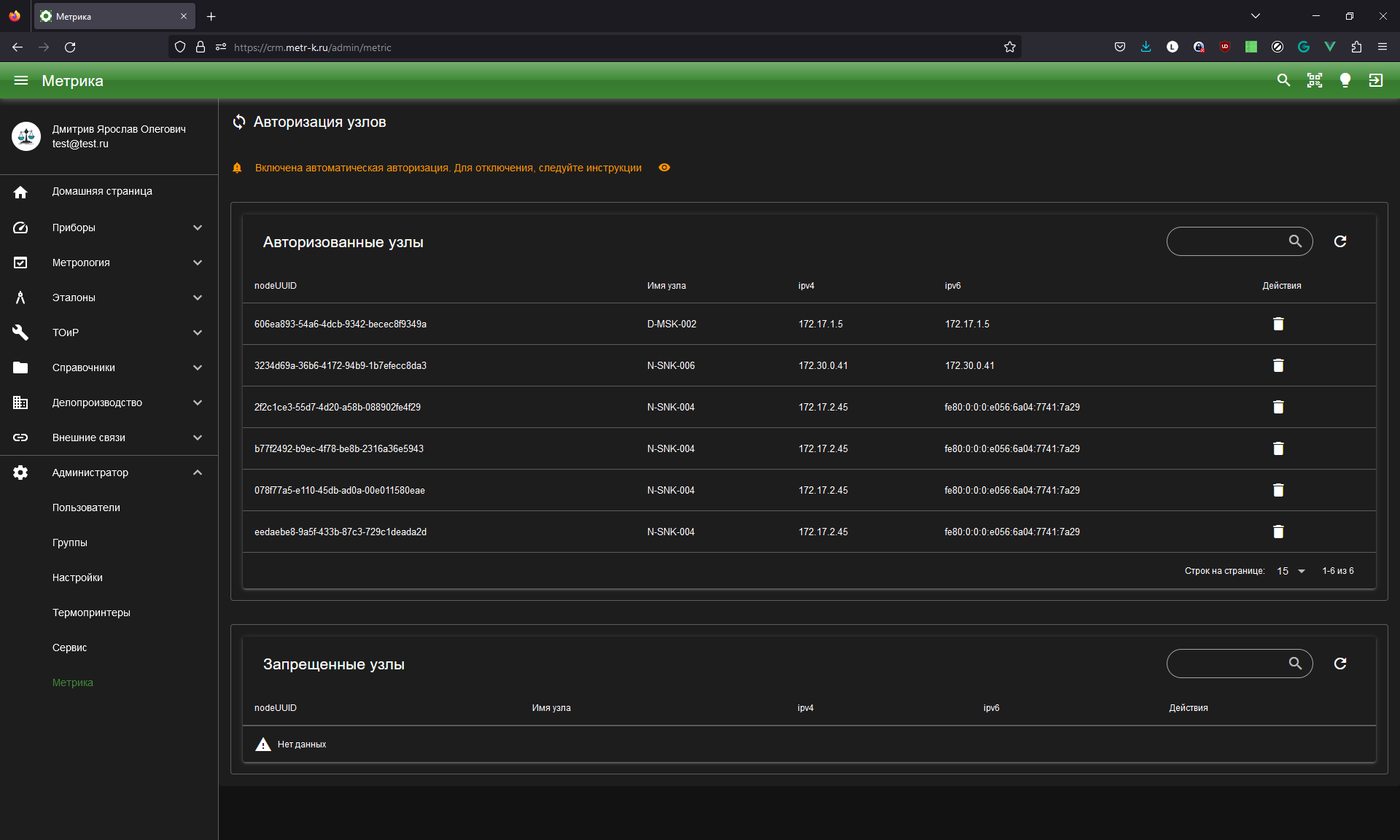Image resolution: width=1400 pixels, height=840 pixels.
Task: Click the browser back arrow
Action: coord(17,47)
